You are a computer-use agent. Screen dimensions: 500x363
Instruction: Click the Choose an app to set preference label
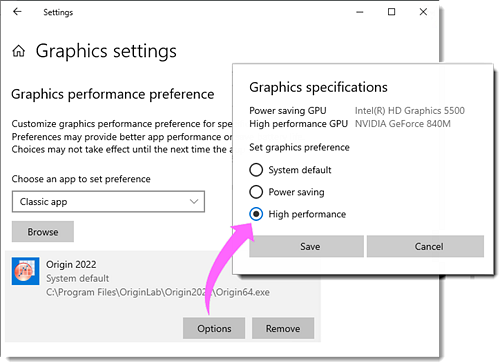81,179
